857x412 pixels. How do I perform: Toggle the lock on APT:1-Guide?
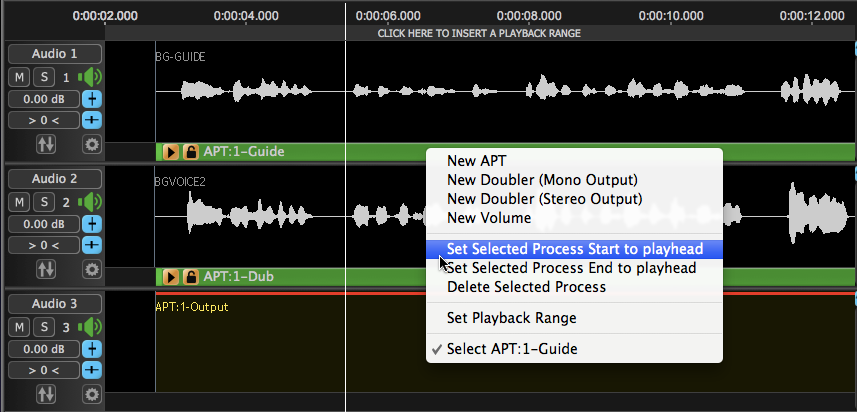point(190,152)
